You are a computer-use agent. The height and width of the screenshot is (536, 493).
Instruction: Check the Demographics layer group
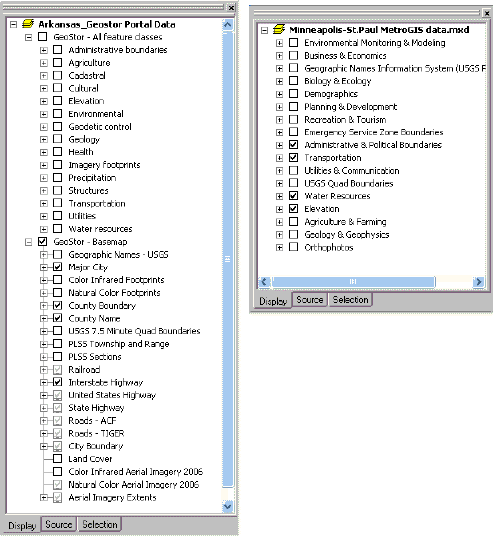coord(293,93)
